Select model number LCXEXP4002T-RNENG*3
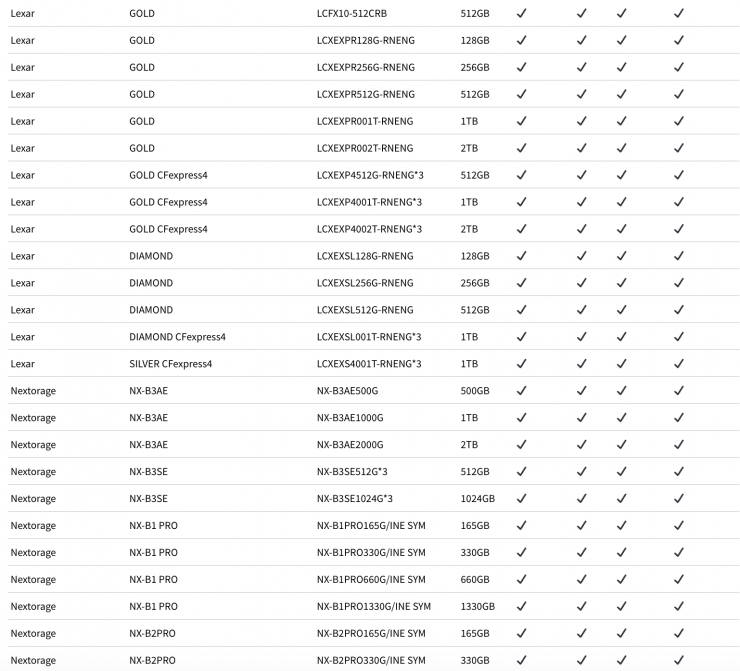 point(369,229)
